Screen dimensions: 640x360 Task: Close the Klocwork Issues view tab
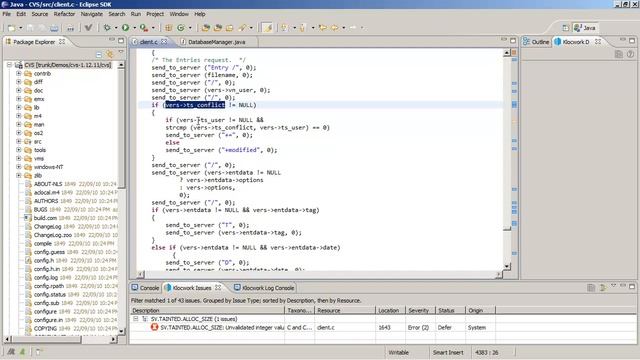pyautogui.click(x=218, y=287)
